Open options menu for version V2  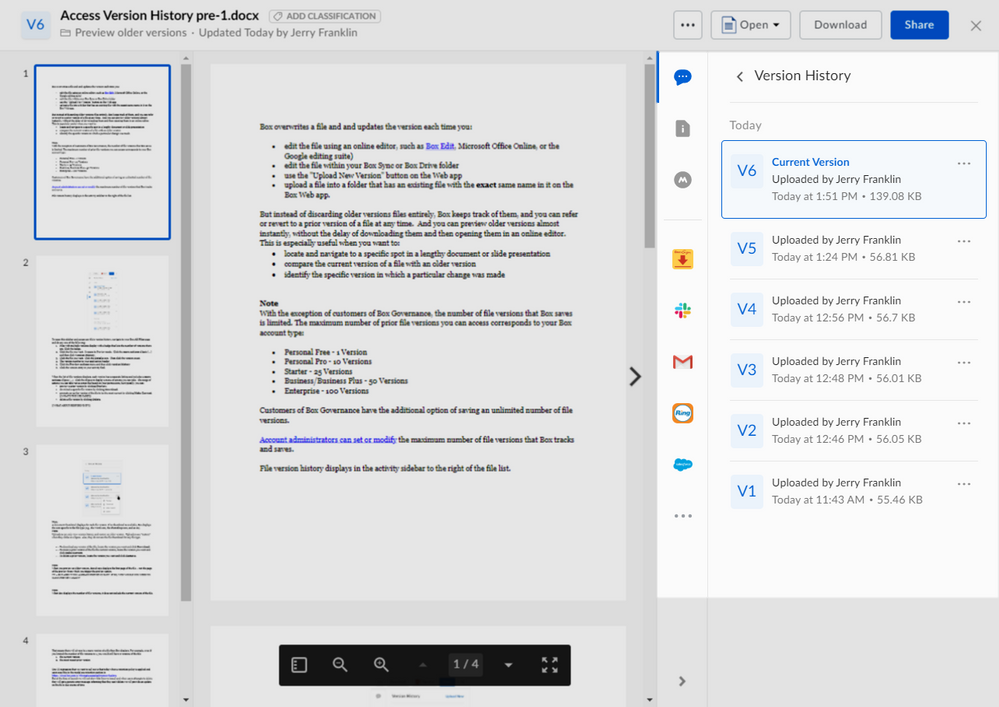pyautogui.click(x=964, y=423)
